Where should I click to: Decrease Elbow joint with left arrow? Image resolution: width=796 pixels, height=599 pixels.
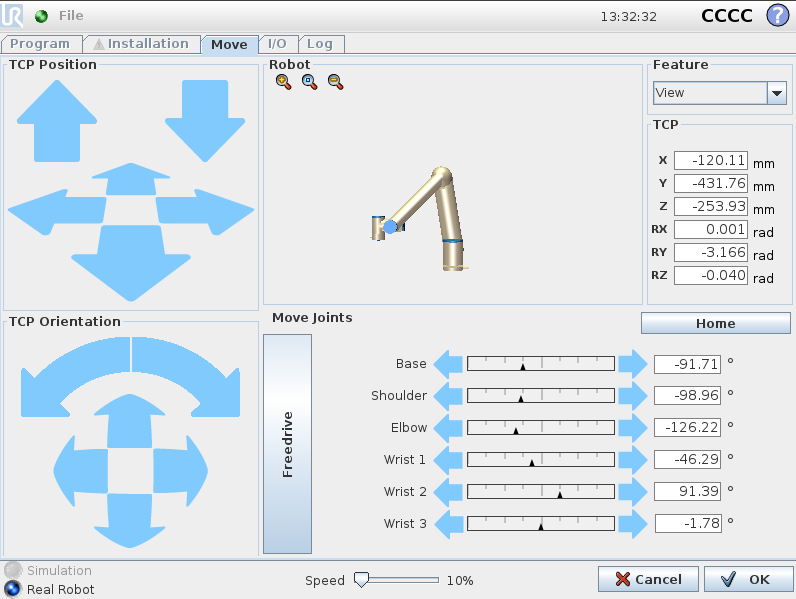pyautogui.click(x=449, y=427)
